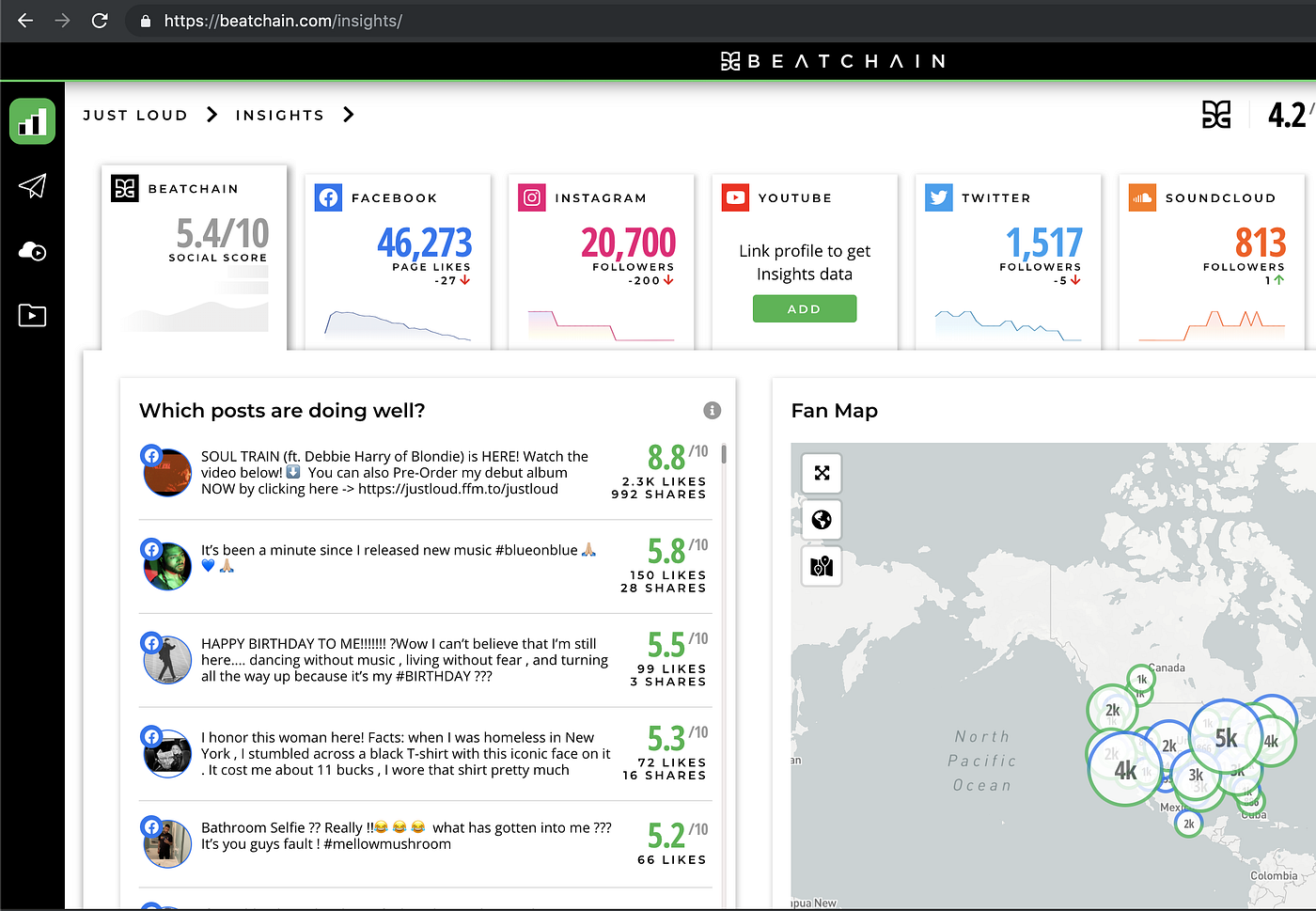Viewport: 1316px width, 911px height.
Task: Click the Facebook icon on the Facebook card
Action: [328, 197]
